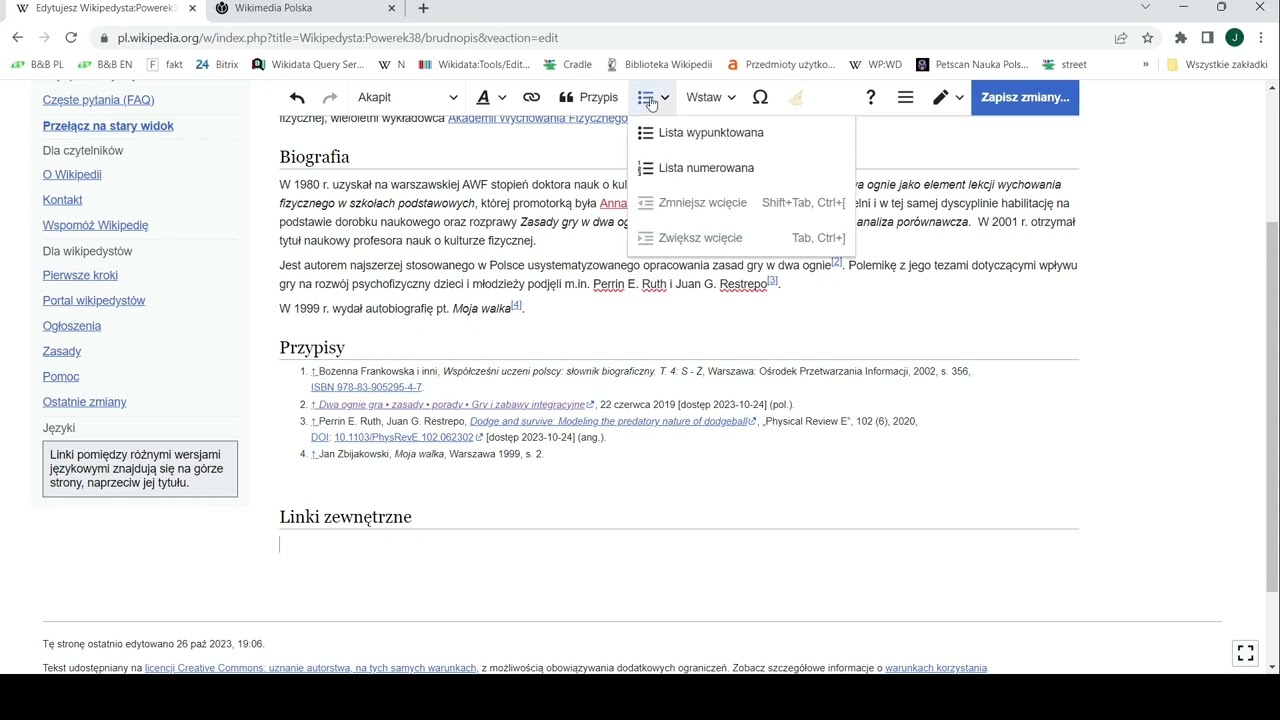The image size is (1280, 720).
Task: Close the Edytujesz Wikipedysta tab
Action: coord(192,8)
